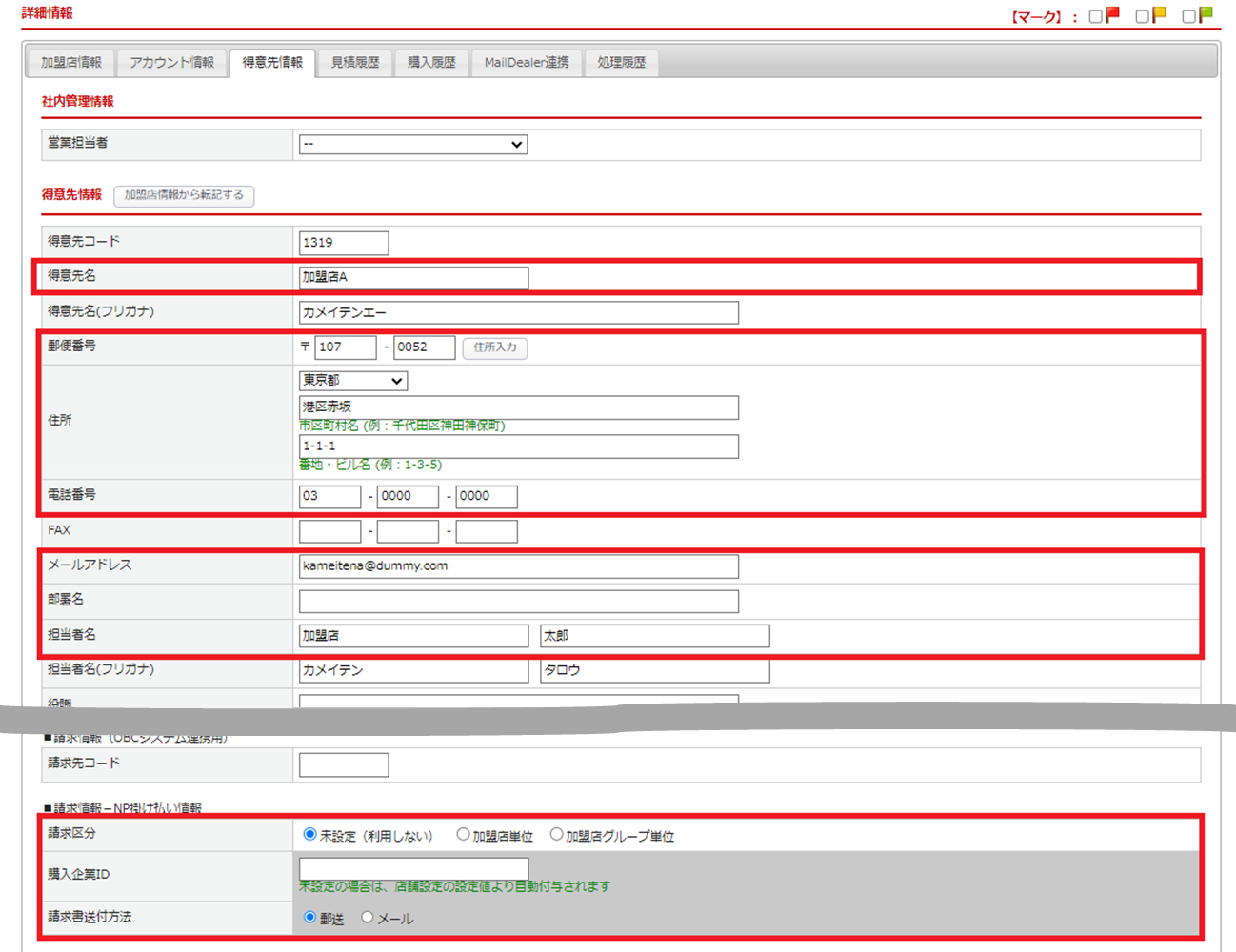The width and height of the screenshot is (1236, 952).
Task: Go to the 見積履歴 tab
Action: tap(355, 63)
